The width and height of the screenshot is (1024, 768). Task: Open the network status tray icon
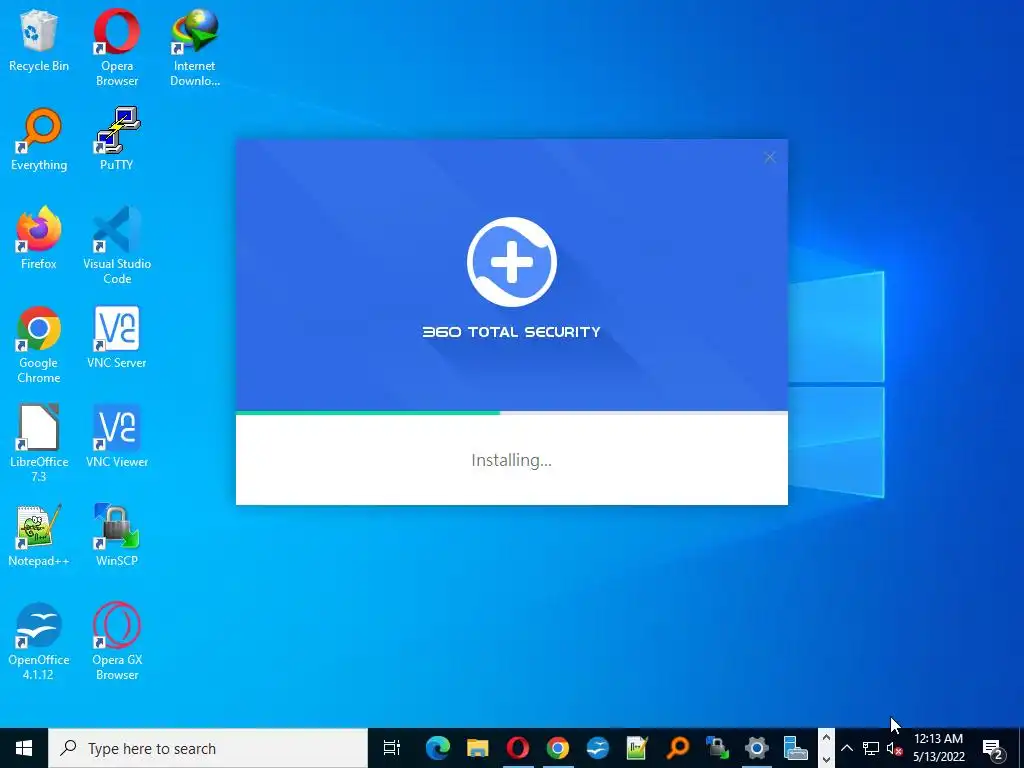coord(871,748)
